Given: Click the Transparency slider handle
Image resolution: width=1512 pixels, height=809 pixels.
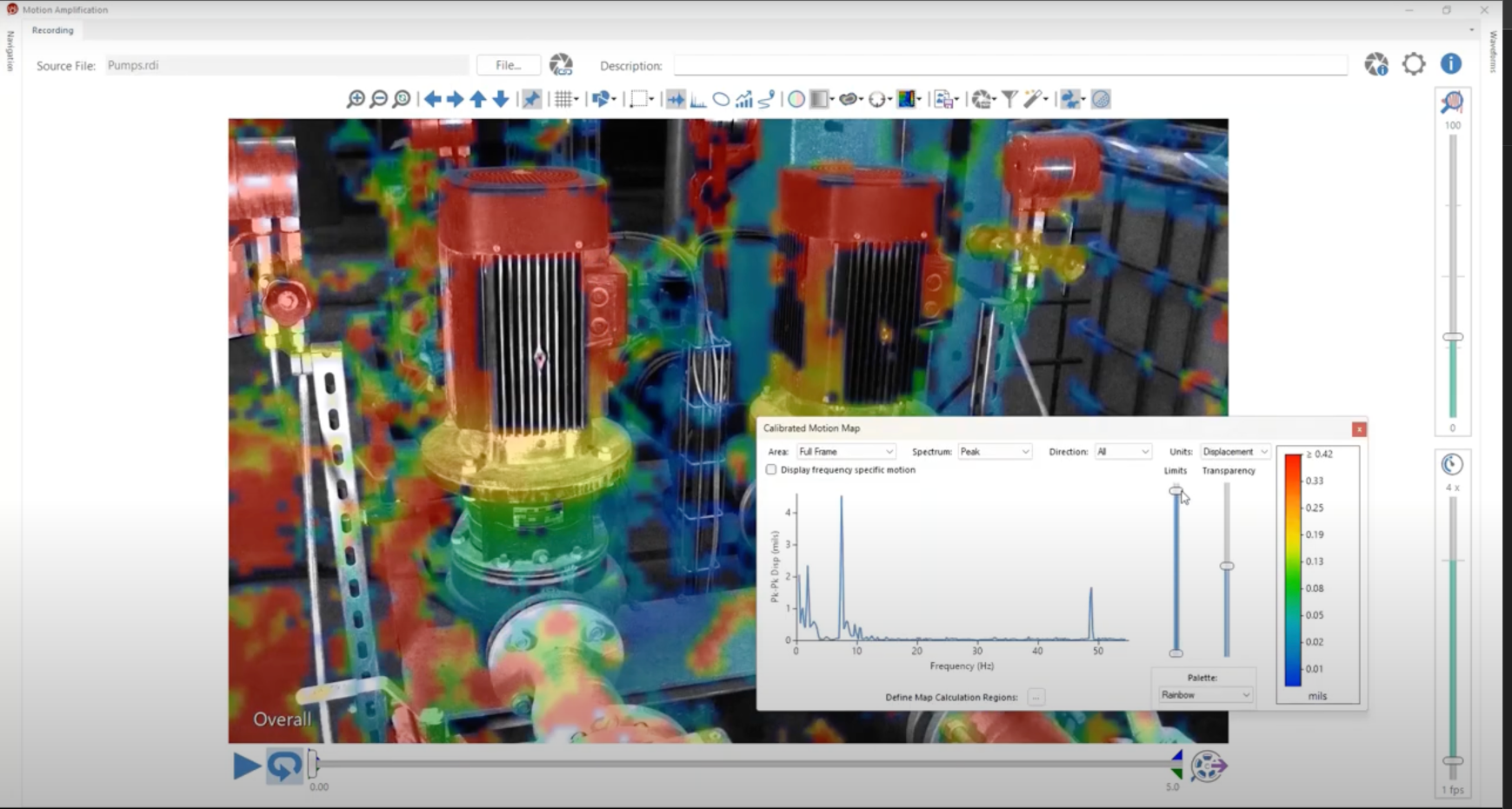Looking at the screenshot, I should click(x=1227, y=566).
